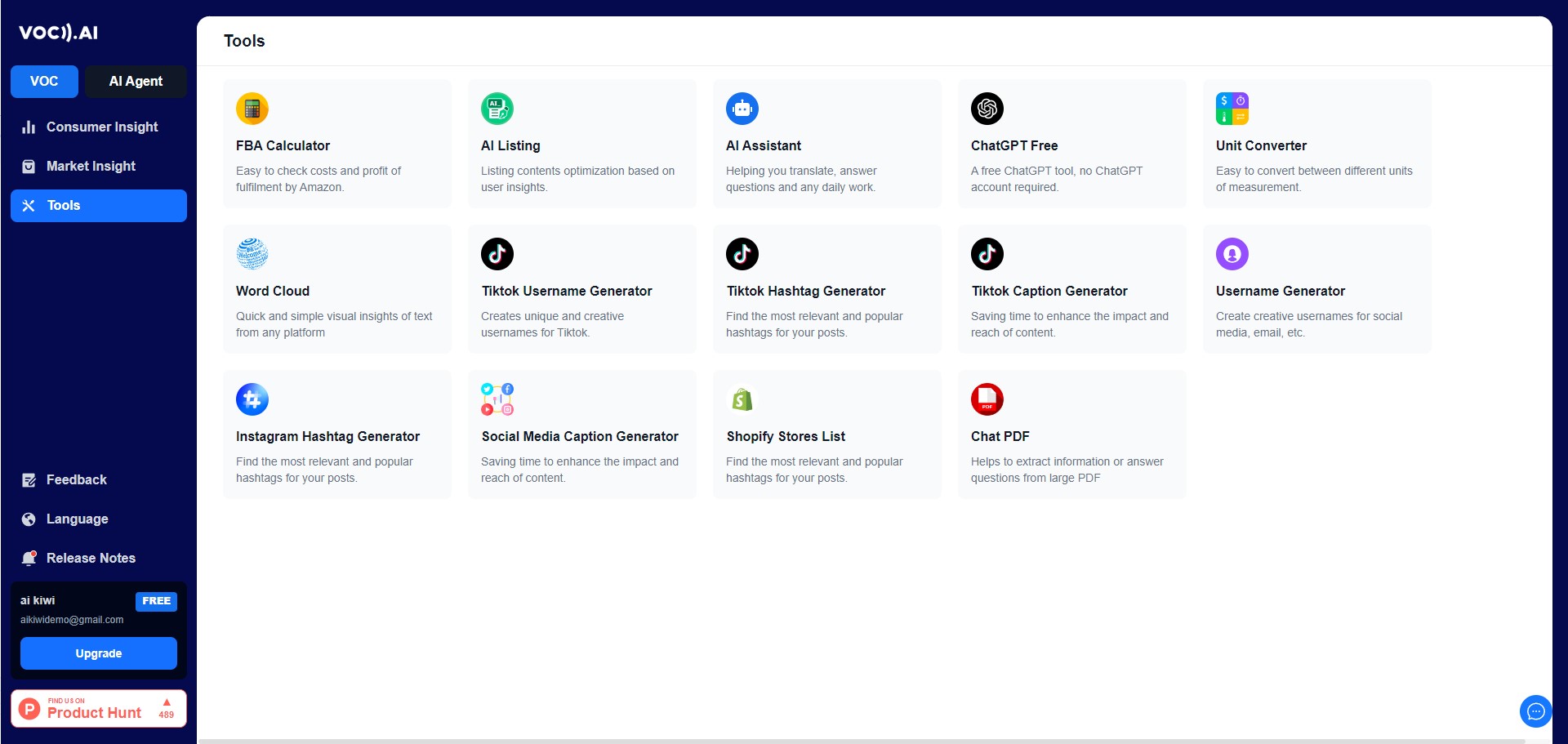Click 'Quick and simple visual insights' description

pos(334,324)
